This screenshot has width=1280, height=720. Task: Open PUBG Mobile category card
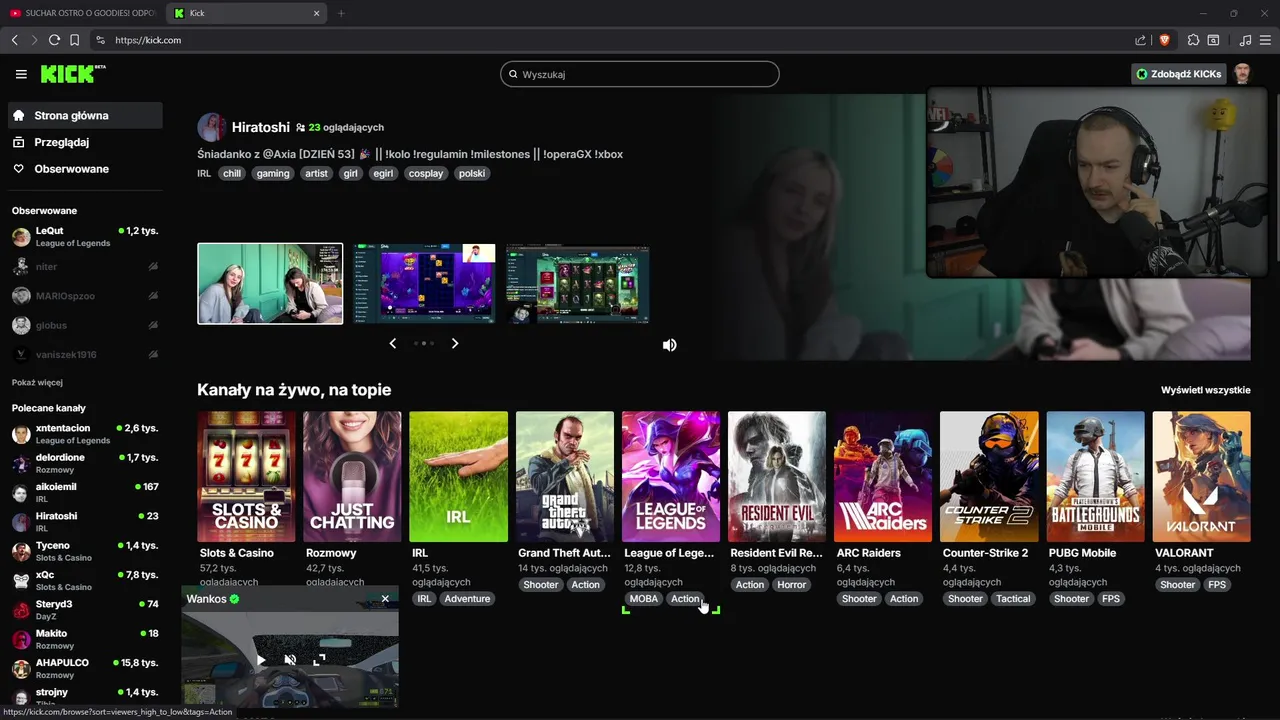pos(1095,477)
